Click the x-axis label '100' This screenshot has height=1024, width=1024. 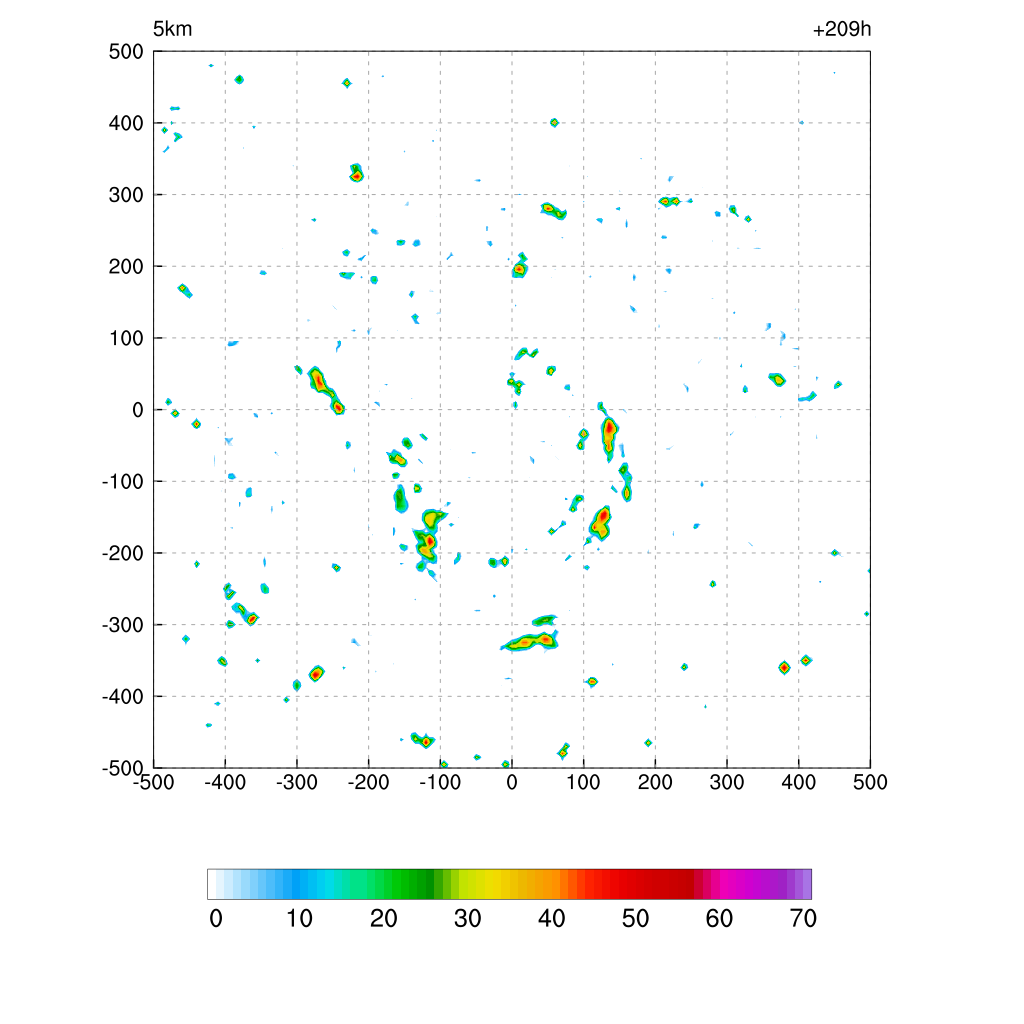pos(583,782)
